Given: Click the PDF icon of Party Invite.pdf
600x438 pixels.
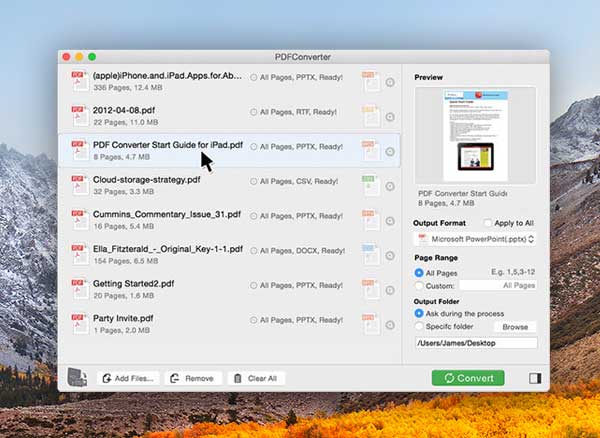Looking at the screenshot, I should [80, 324].
